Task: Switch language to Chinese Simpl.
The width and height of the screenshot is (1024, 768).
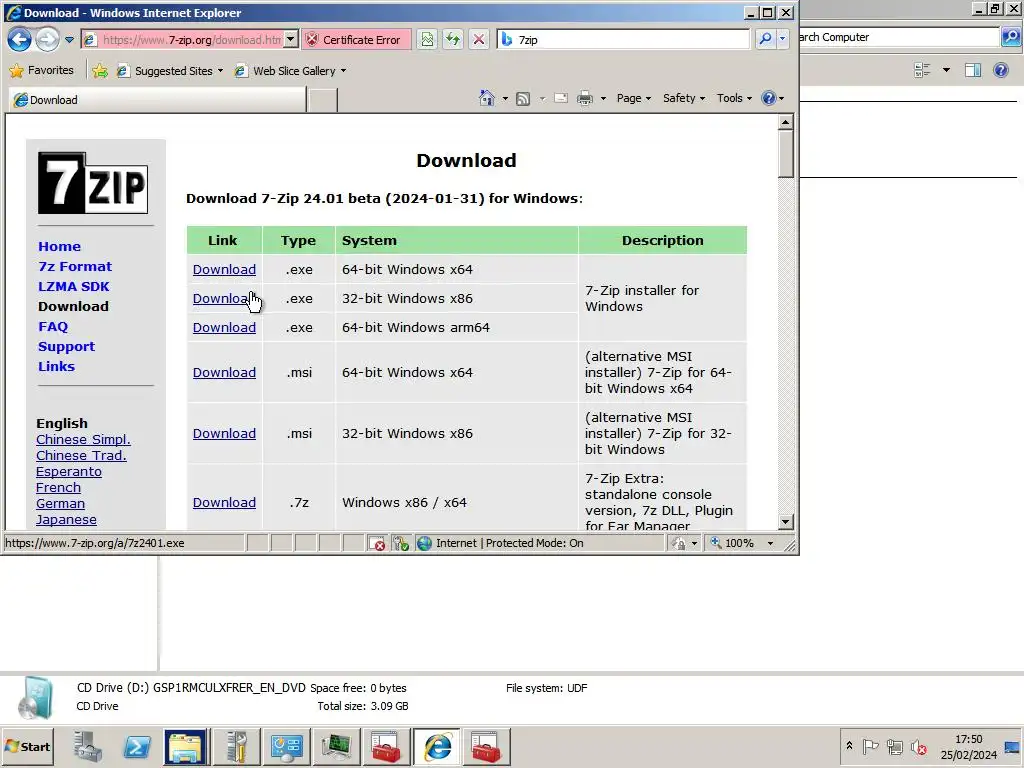Action: tap(84, 440)
